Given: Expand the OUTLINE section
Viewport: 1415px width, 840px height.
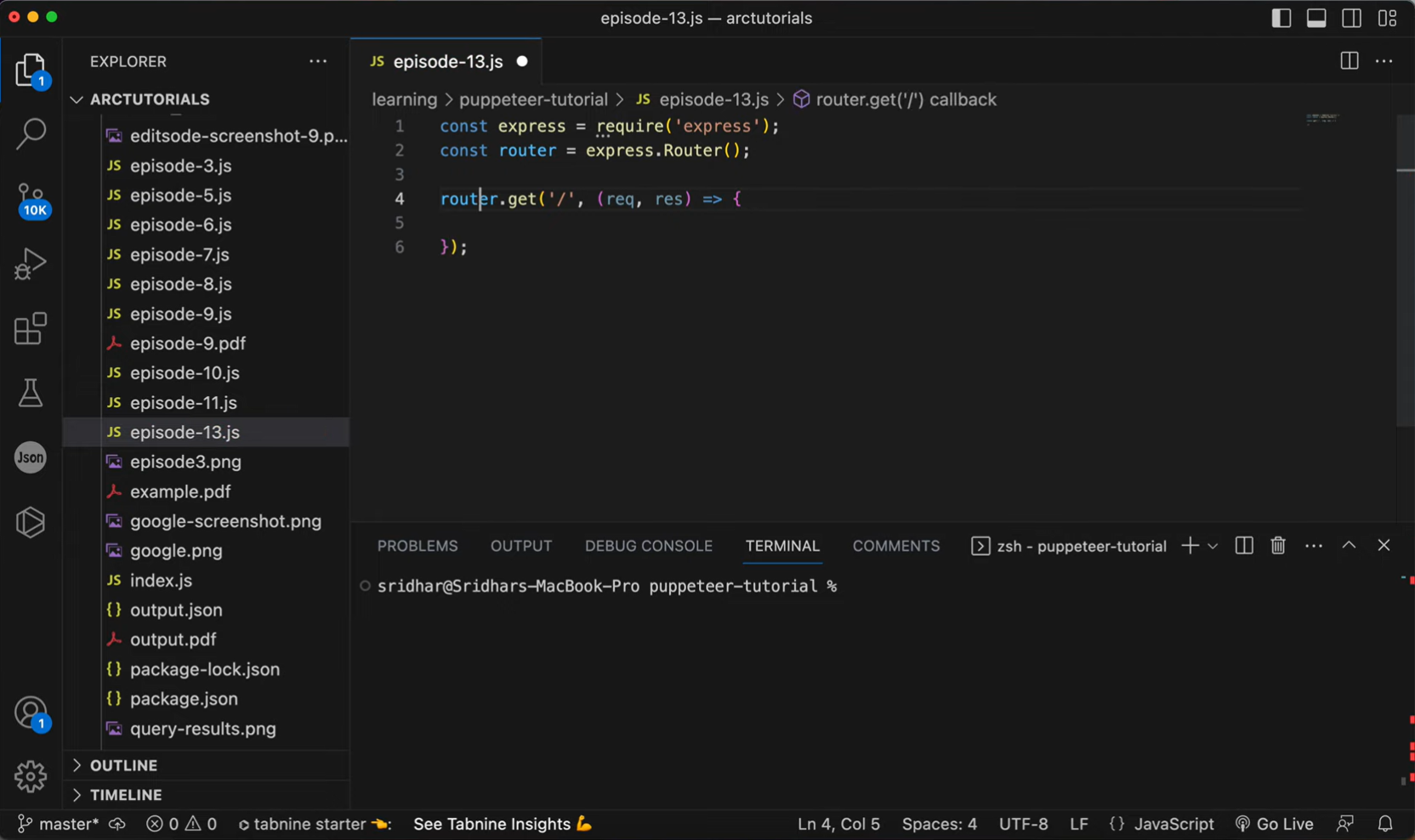Looking at the screenshot, I should pos(123,765).
